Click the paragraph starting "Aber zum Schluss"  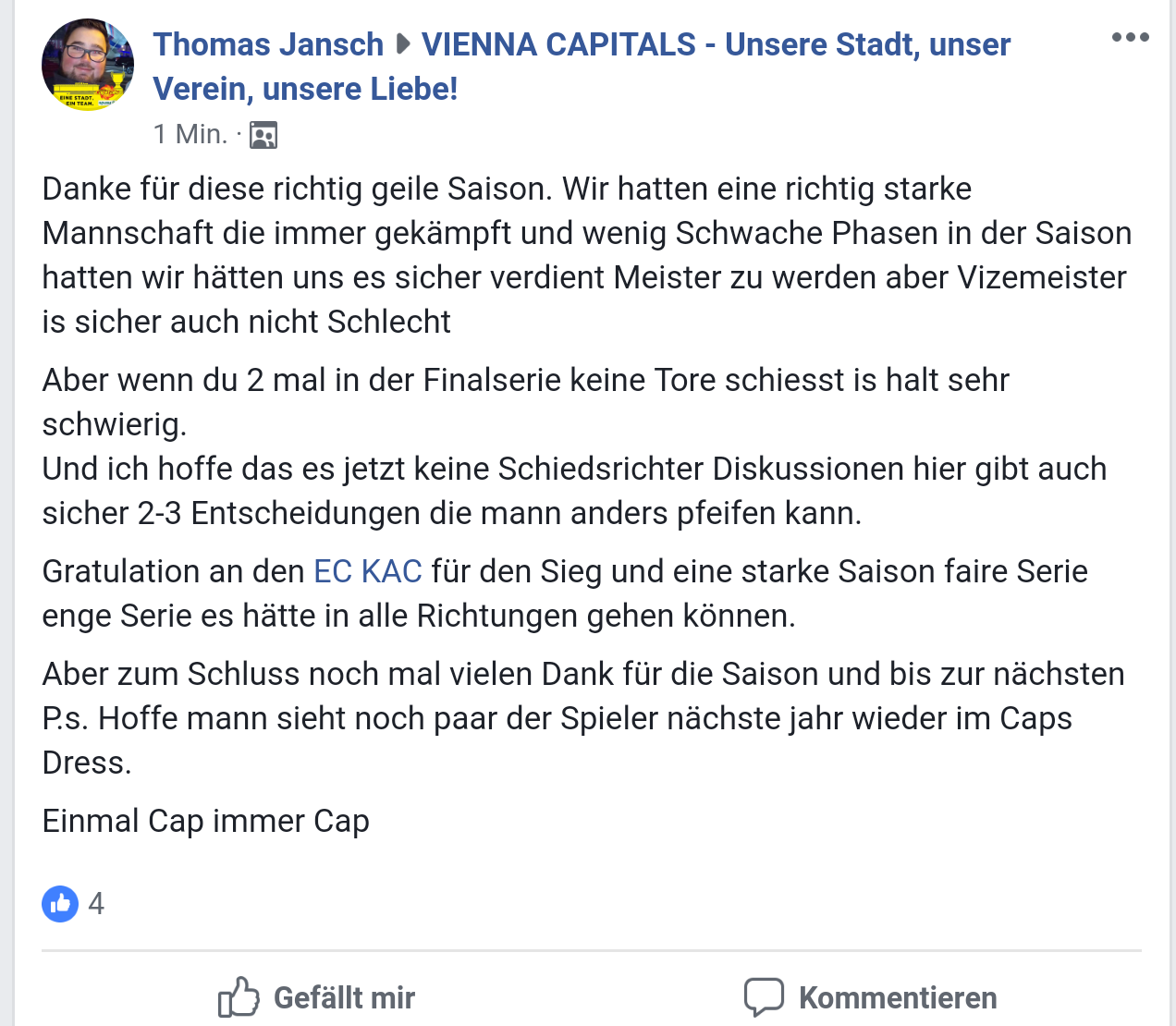coord(582,674)
